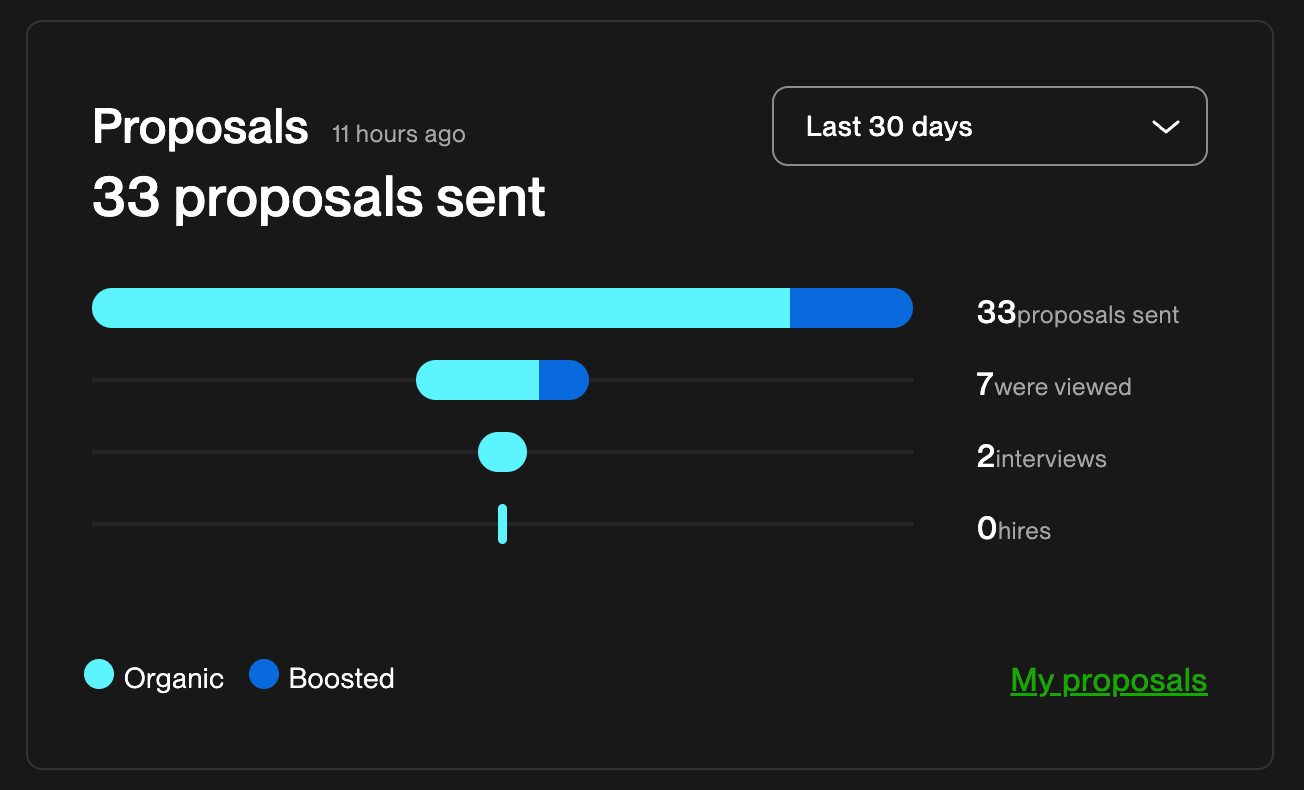Open My proposals link
The width and height of the screenshot is (1304, 790).
pos(1108,680)
